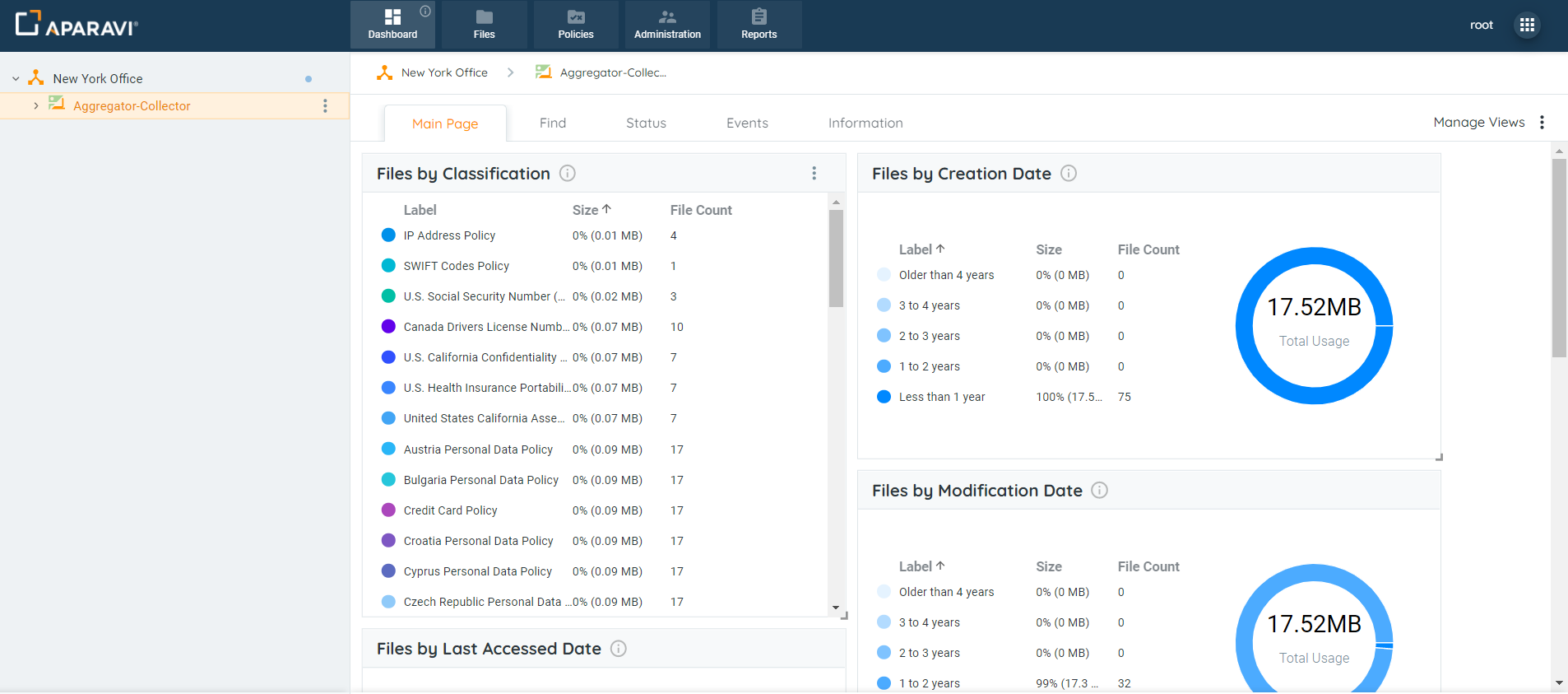Click the Credit Card Policy color dot

(x=389, y=510)
